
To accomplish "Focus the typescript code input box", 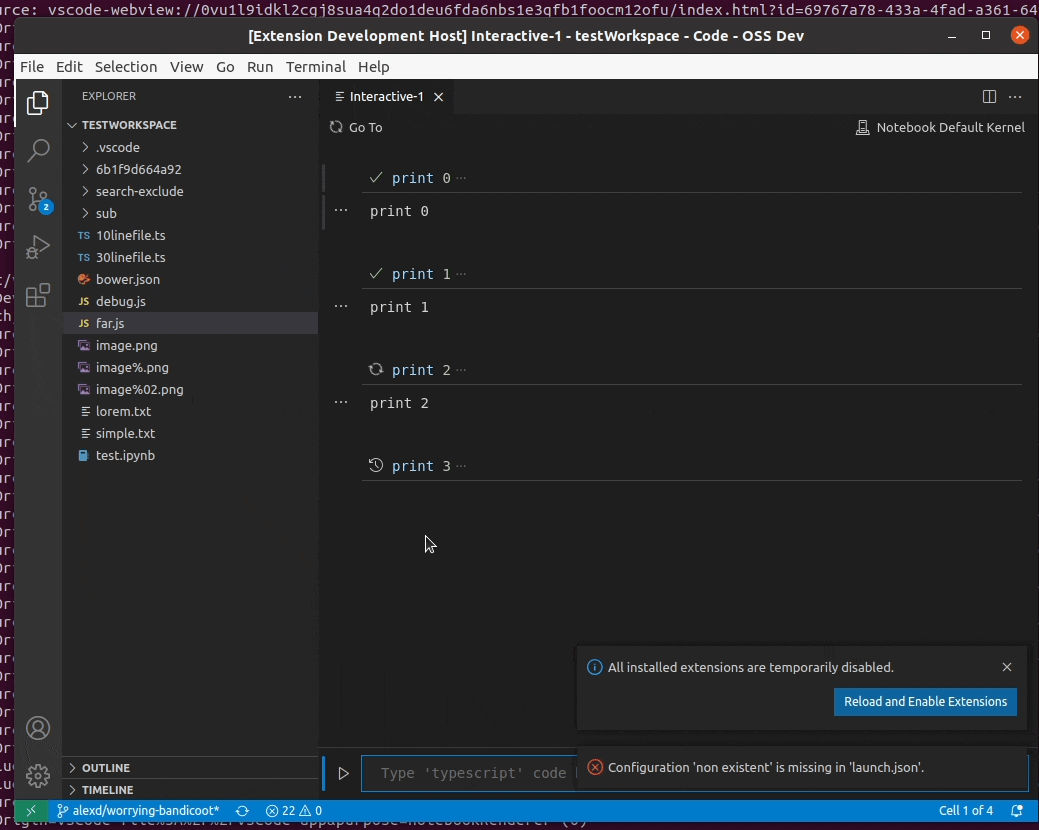I will pos(468,773).
